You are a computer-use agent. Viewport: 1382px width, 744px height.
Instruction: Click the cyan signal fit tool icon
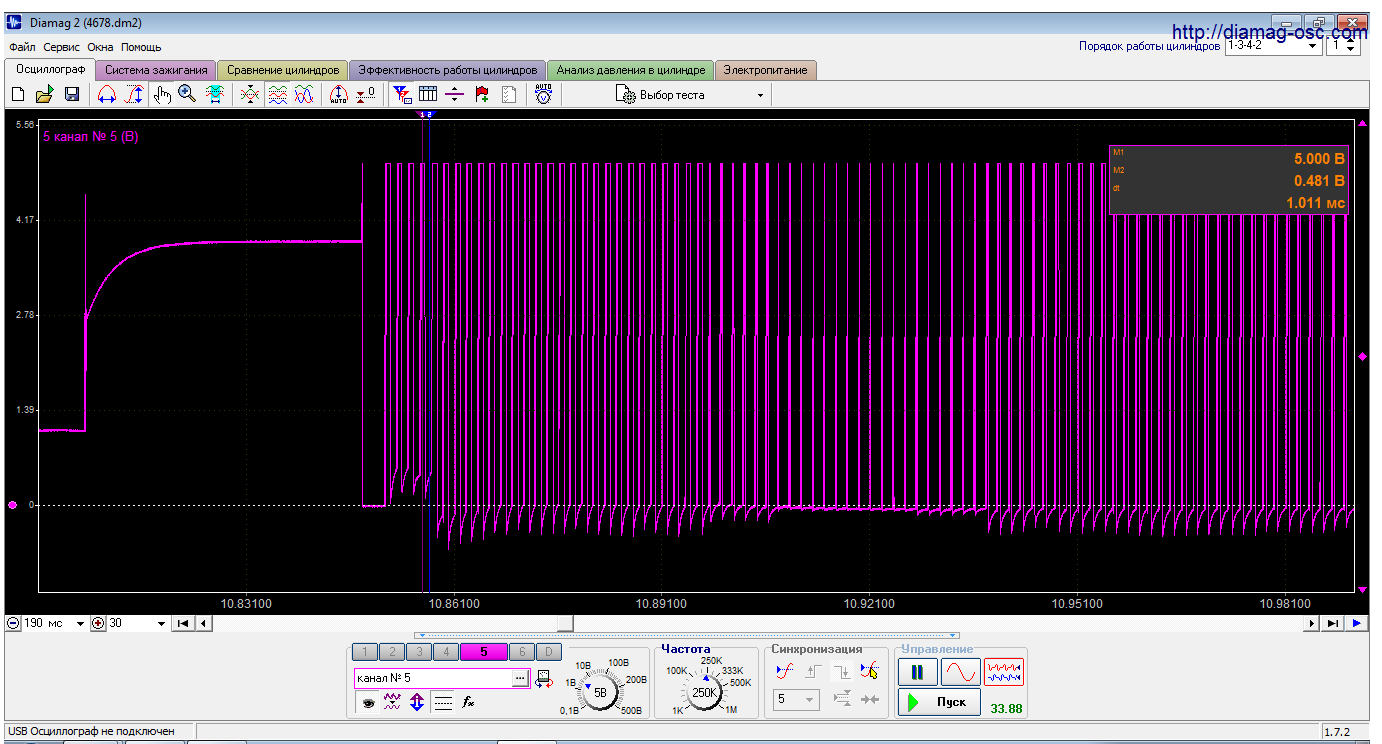pyautogui.click(x=214, y=94)
